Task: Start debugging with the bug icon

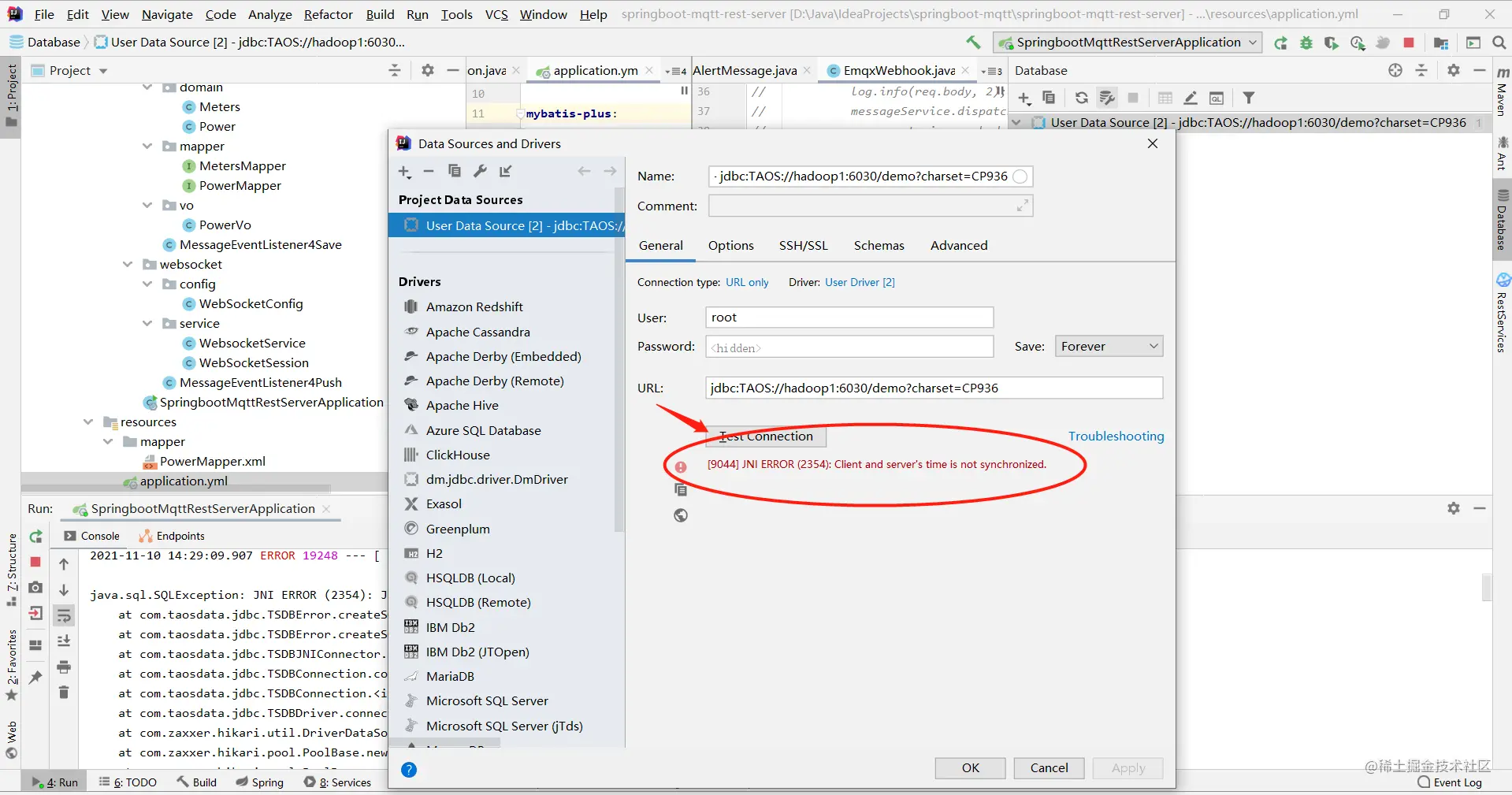Action: 1306,43
